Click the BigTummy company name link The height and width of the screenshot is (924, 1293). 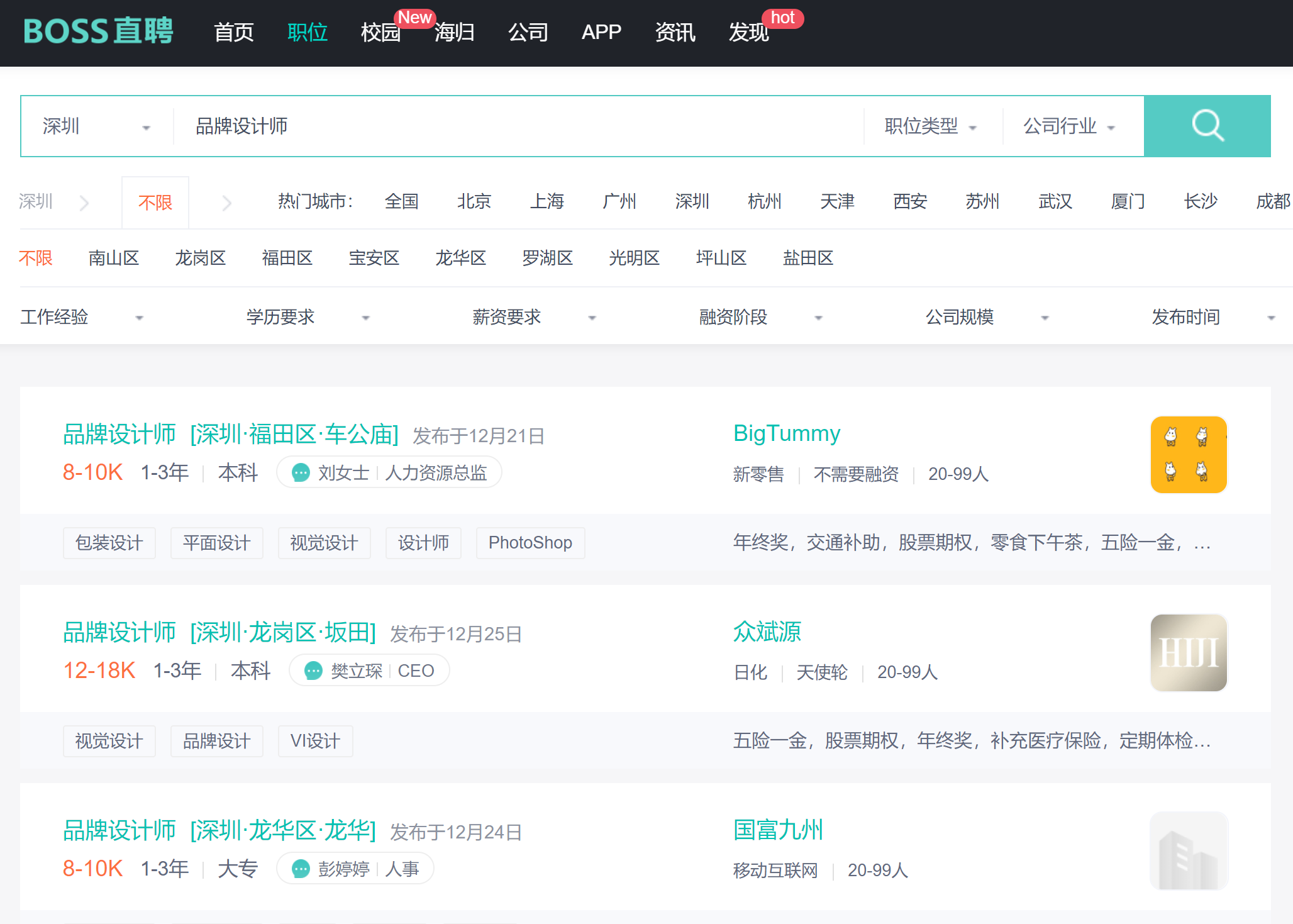point(786,433)
